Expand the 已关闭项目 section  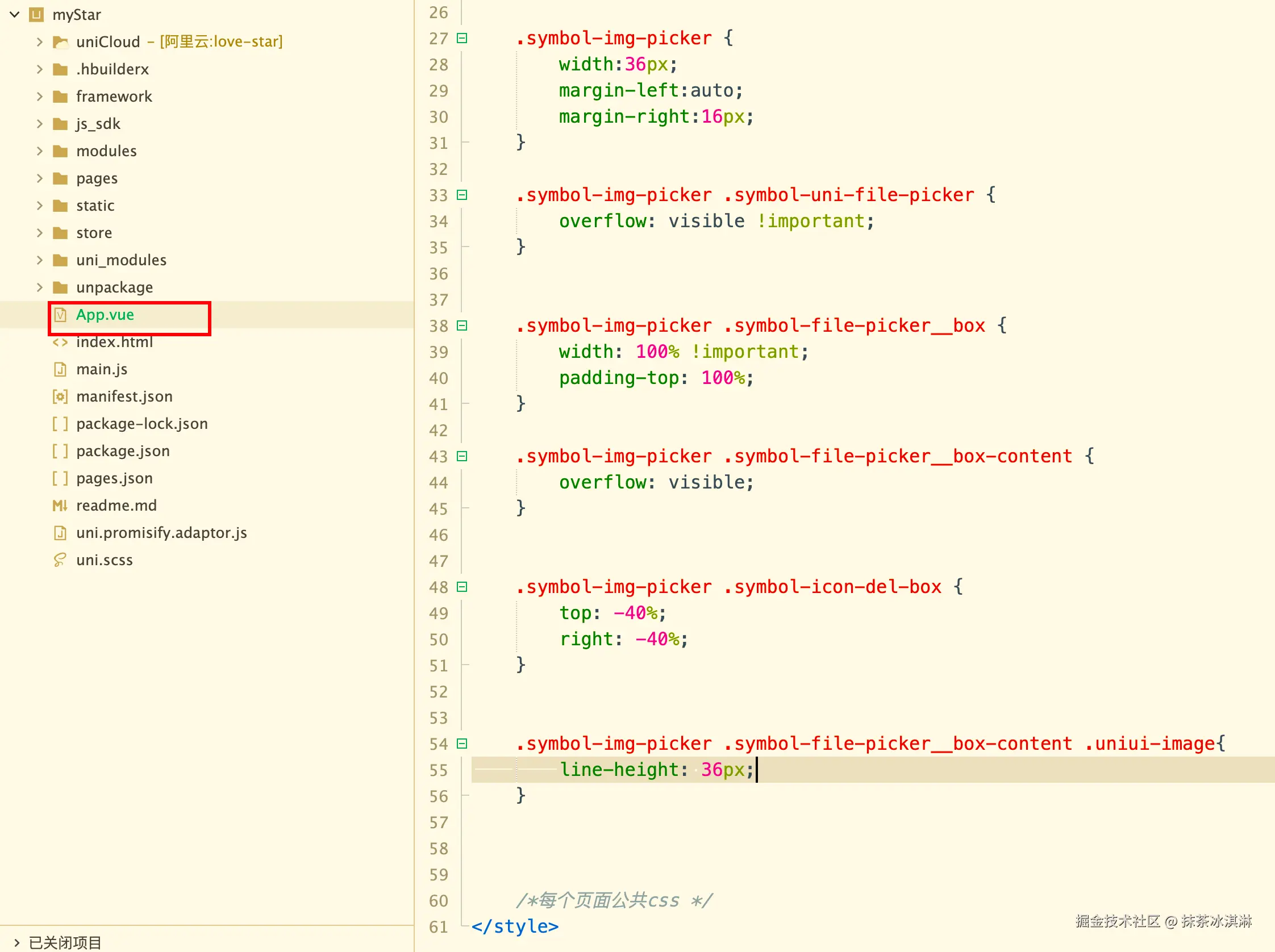click(x=16, y=943)
